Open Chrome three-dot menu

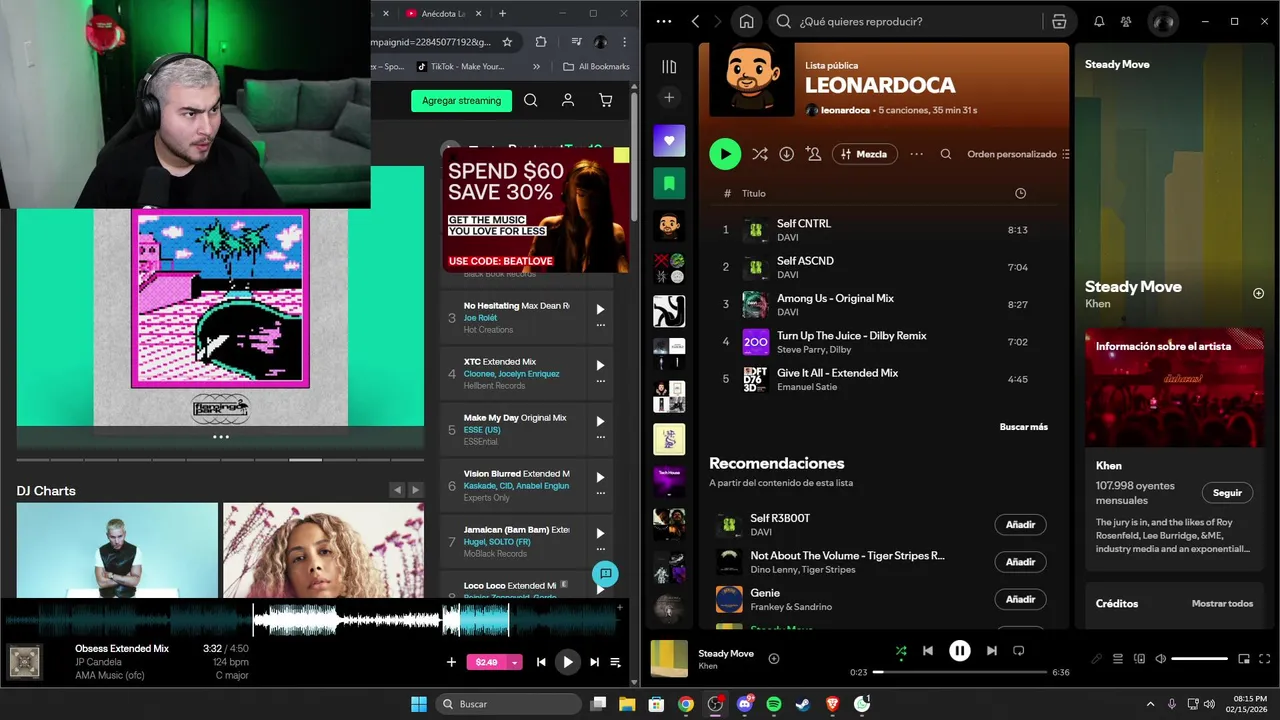click(x=625, y=42)
